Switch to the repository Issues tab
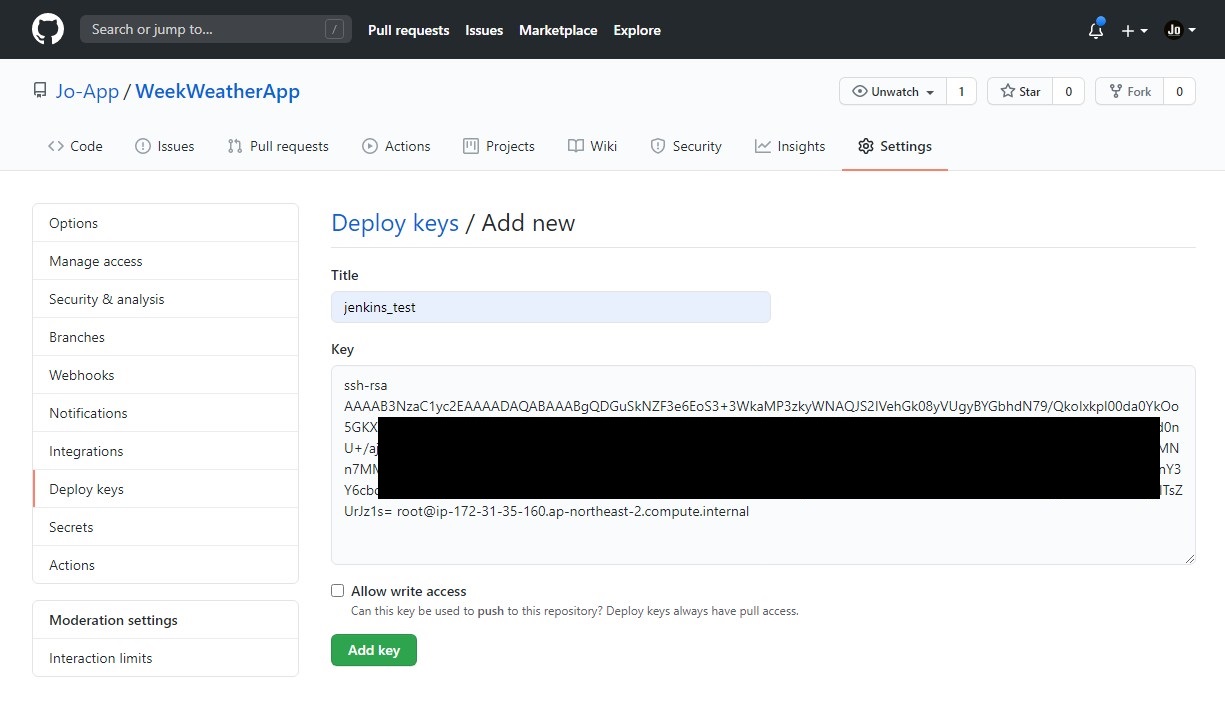The image size is (1225, 707). coord(165,146)
